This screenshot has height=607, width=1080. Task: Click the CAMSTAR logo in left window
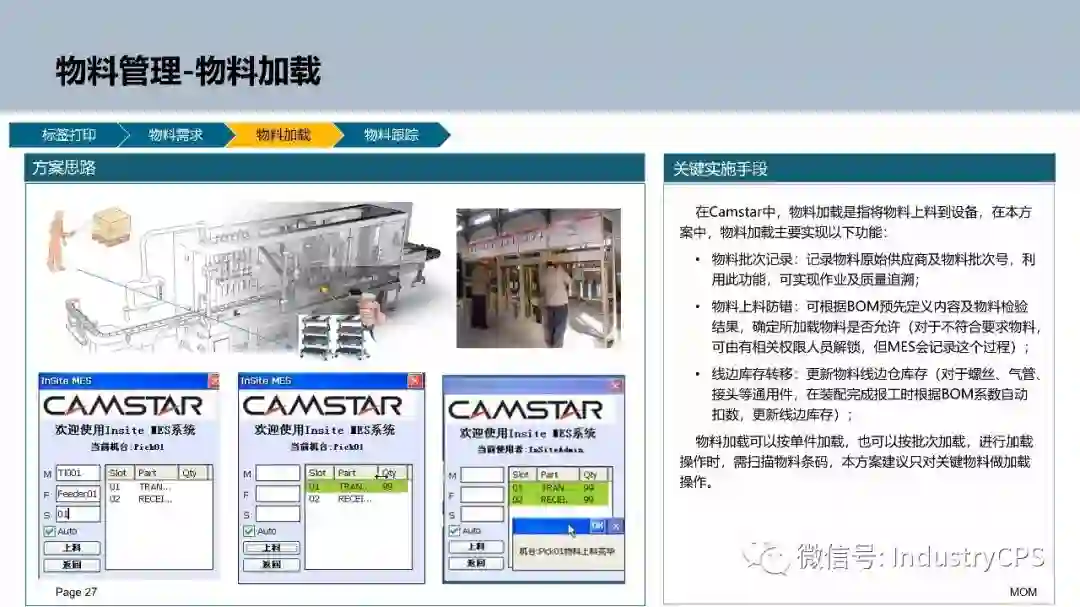[x=123, y=406]
